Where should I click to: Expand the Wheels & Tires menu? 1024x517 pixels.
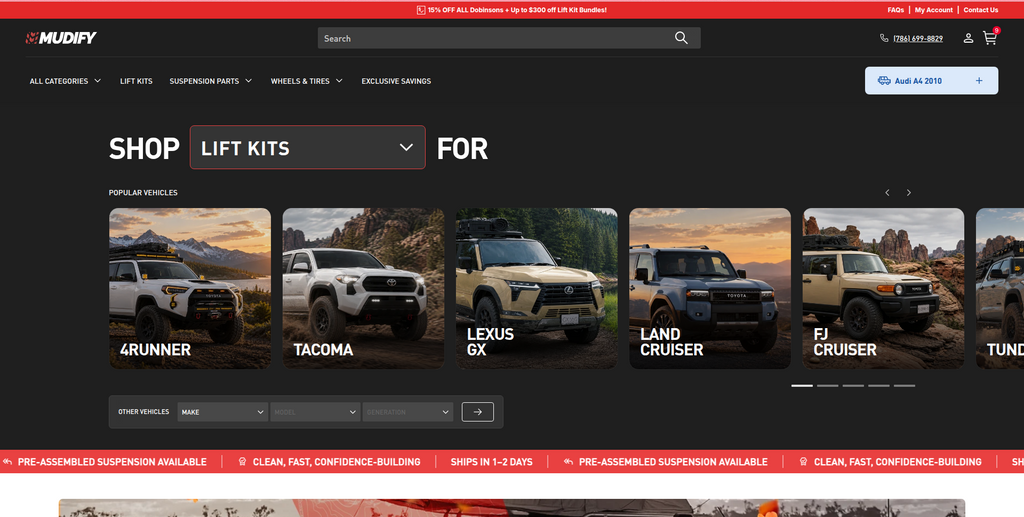tap(306, 81)
